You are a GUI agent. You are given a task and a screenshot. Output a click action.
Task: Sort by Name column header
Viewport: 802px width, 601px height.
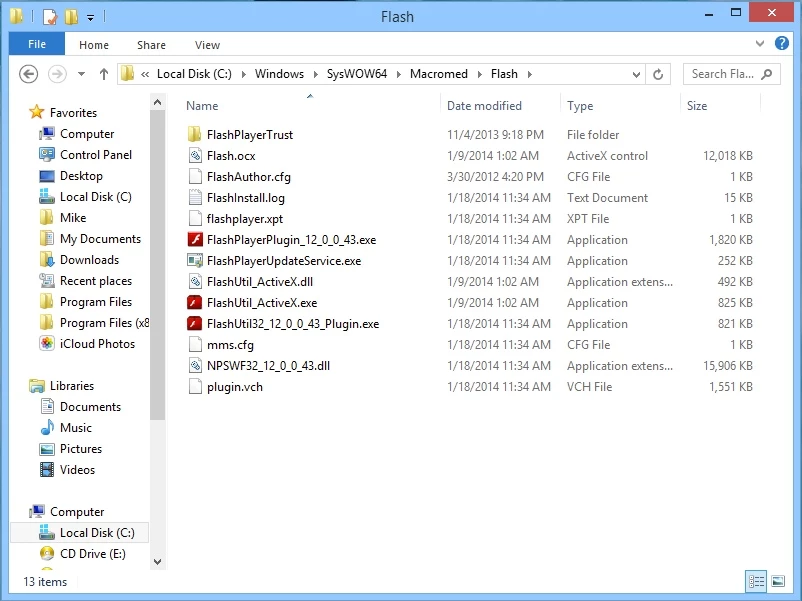(x=202, y=106)
